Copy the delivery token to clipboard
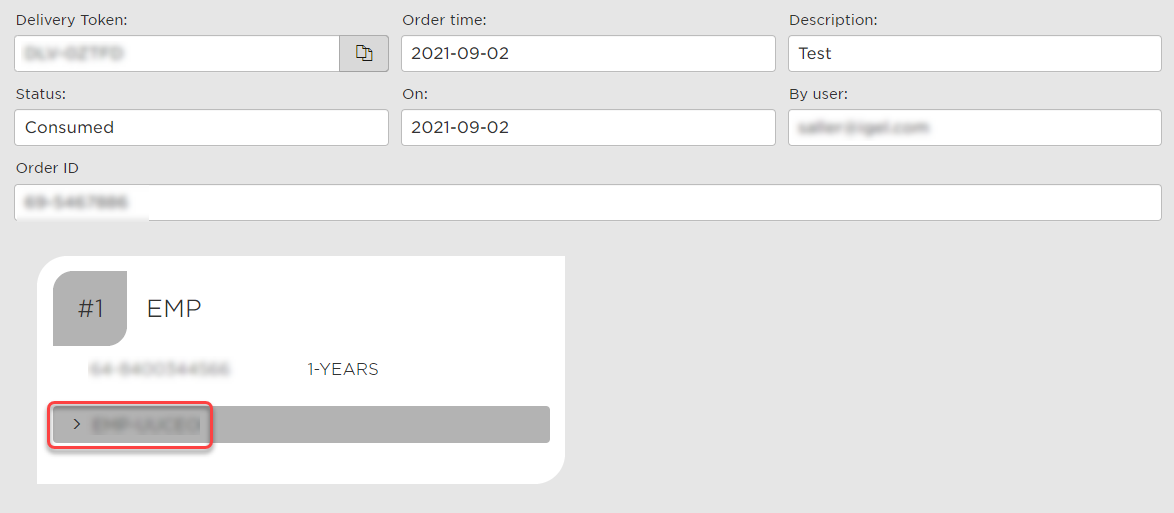 coord(364,54)
